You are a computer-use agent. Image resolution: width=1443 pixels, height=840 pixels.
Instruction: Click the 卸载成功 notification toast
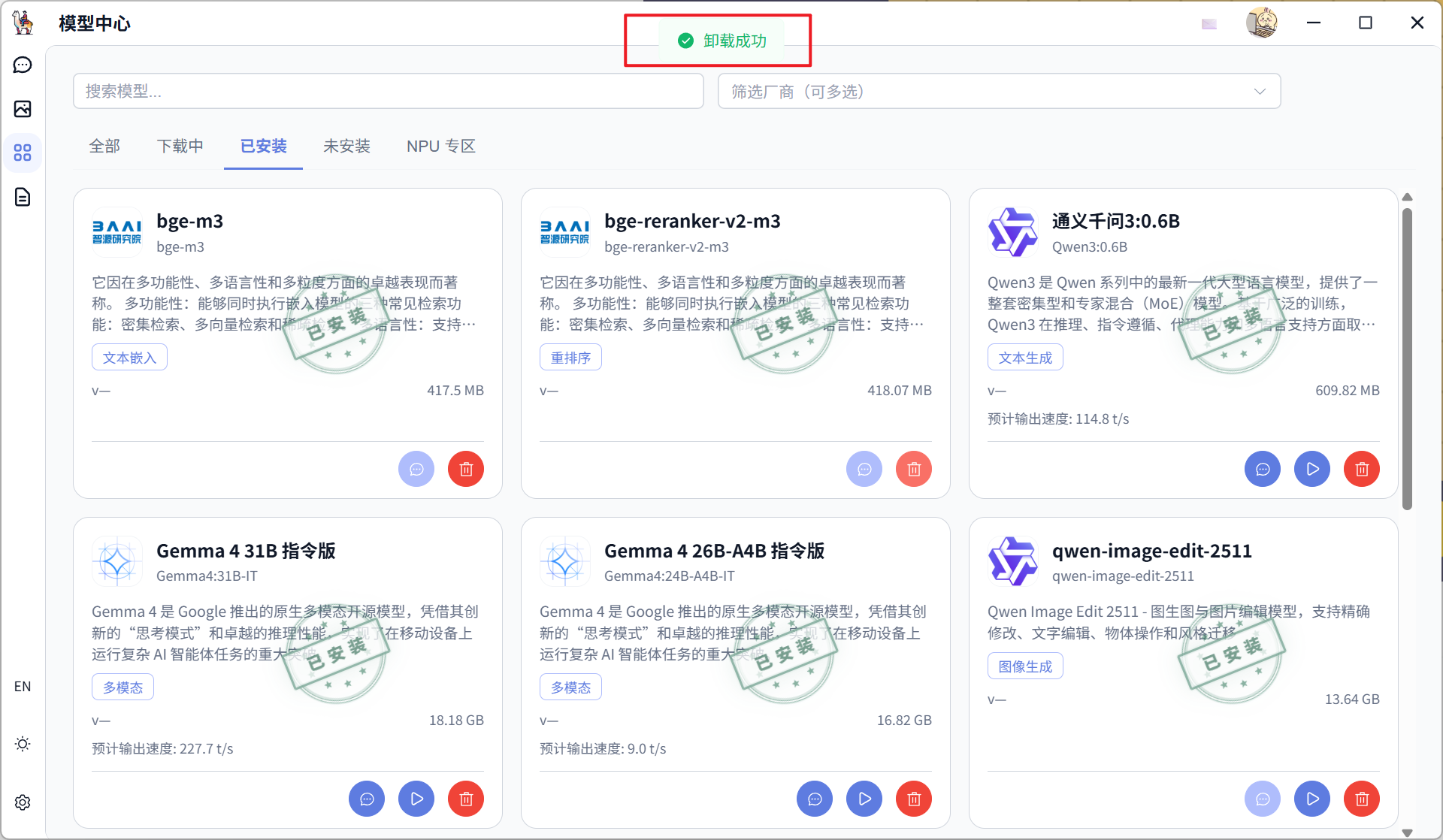(x=721, y=41)
